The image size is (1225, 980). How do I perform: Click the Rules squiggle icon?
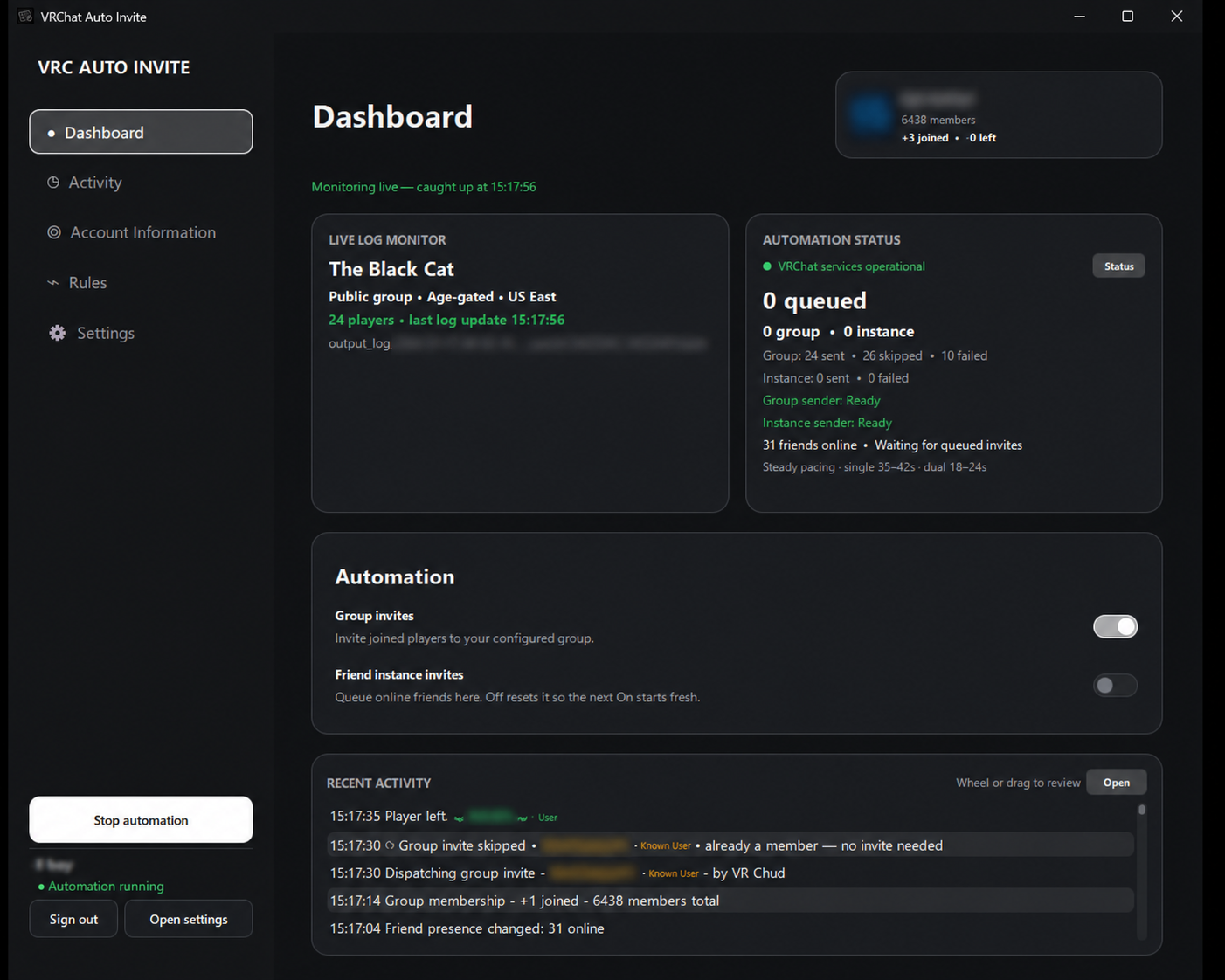pyautogui.click(x=53, y=283)
